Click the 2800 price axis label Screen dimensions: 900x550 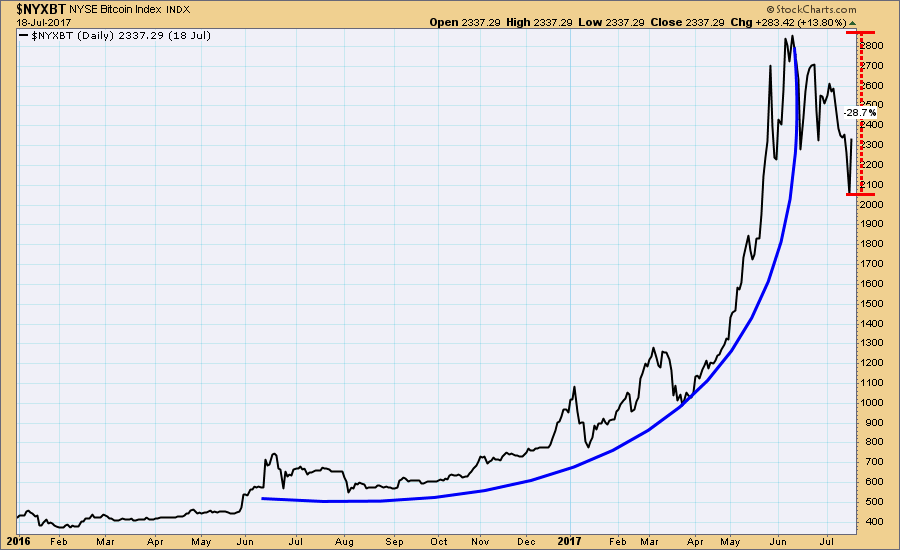[872, 46]
